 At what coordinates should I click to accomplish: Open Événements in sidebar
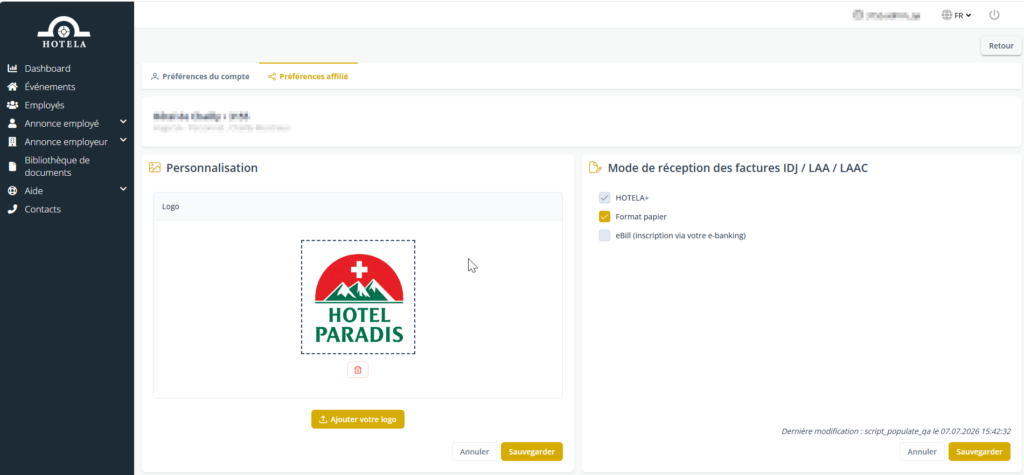[x=50, y=87]
